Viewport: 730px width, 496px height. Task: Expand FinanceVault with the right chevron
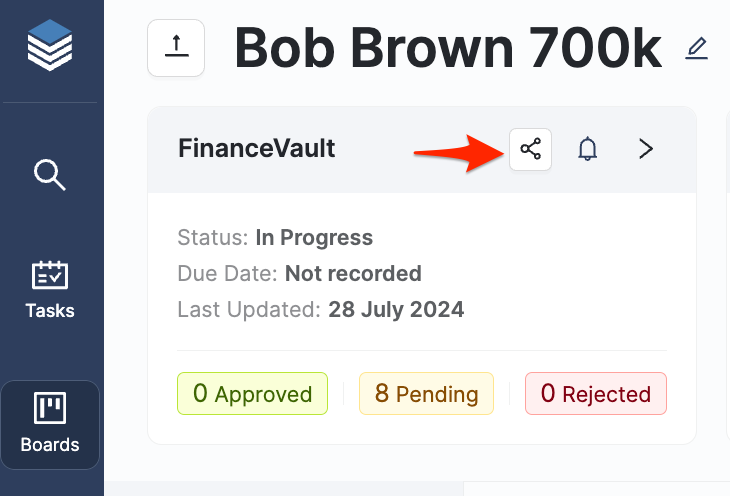pyautogui.click(x=646, y=150)
